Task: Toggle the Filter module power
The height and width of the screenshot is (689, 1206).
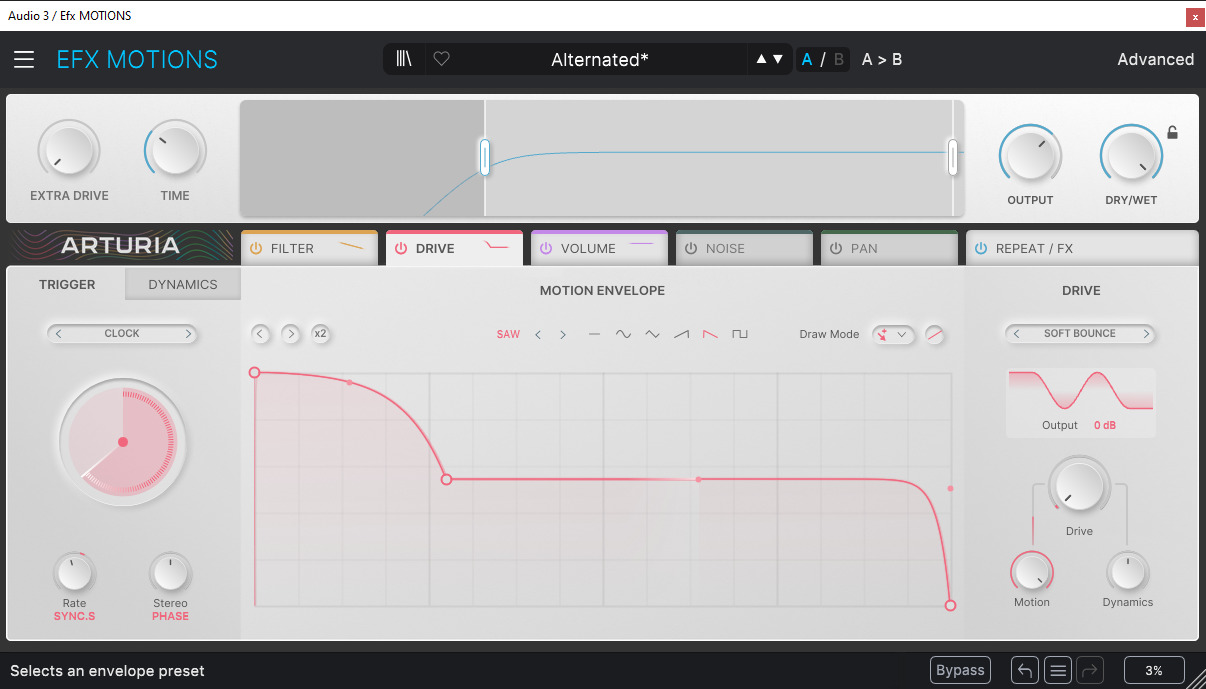Action: click(x=255, y=248)
